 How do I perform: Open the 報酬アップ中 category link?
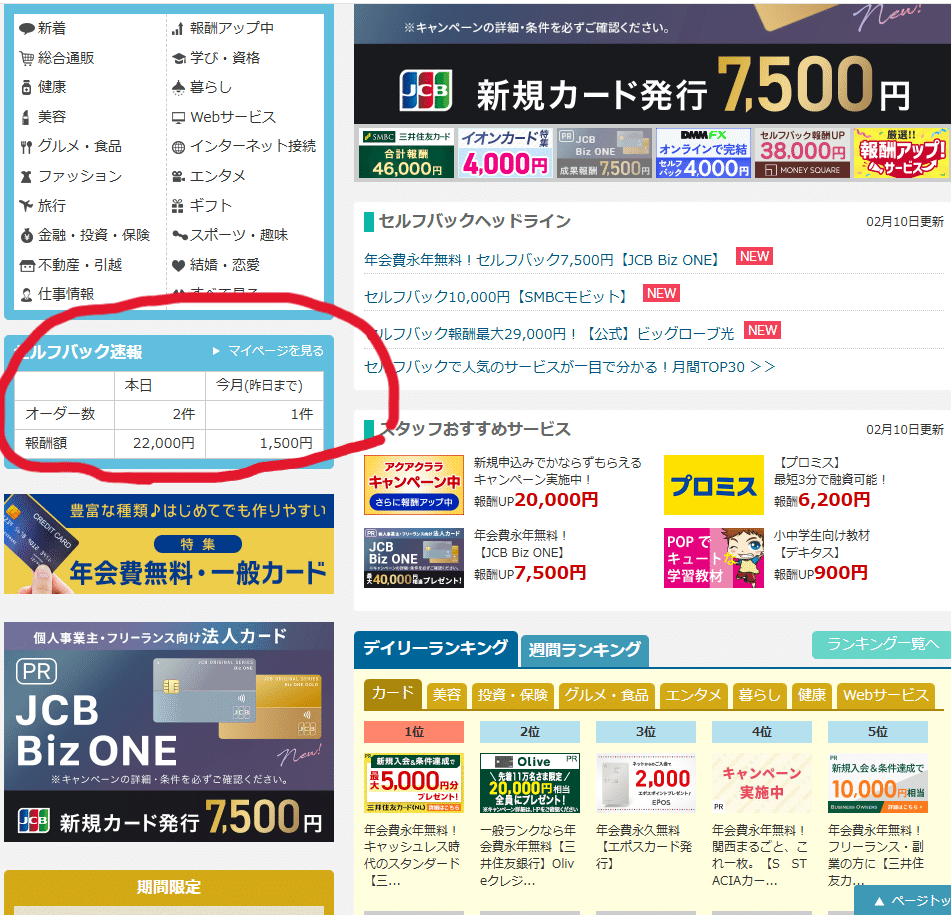232,28
